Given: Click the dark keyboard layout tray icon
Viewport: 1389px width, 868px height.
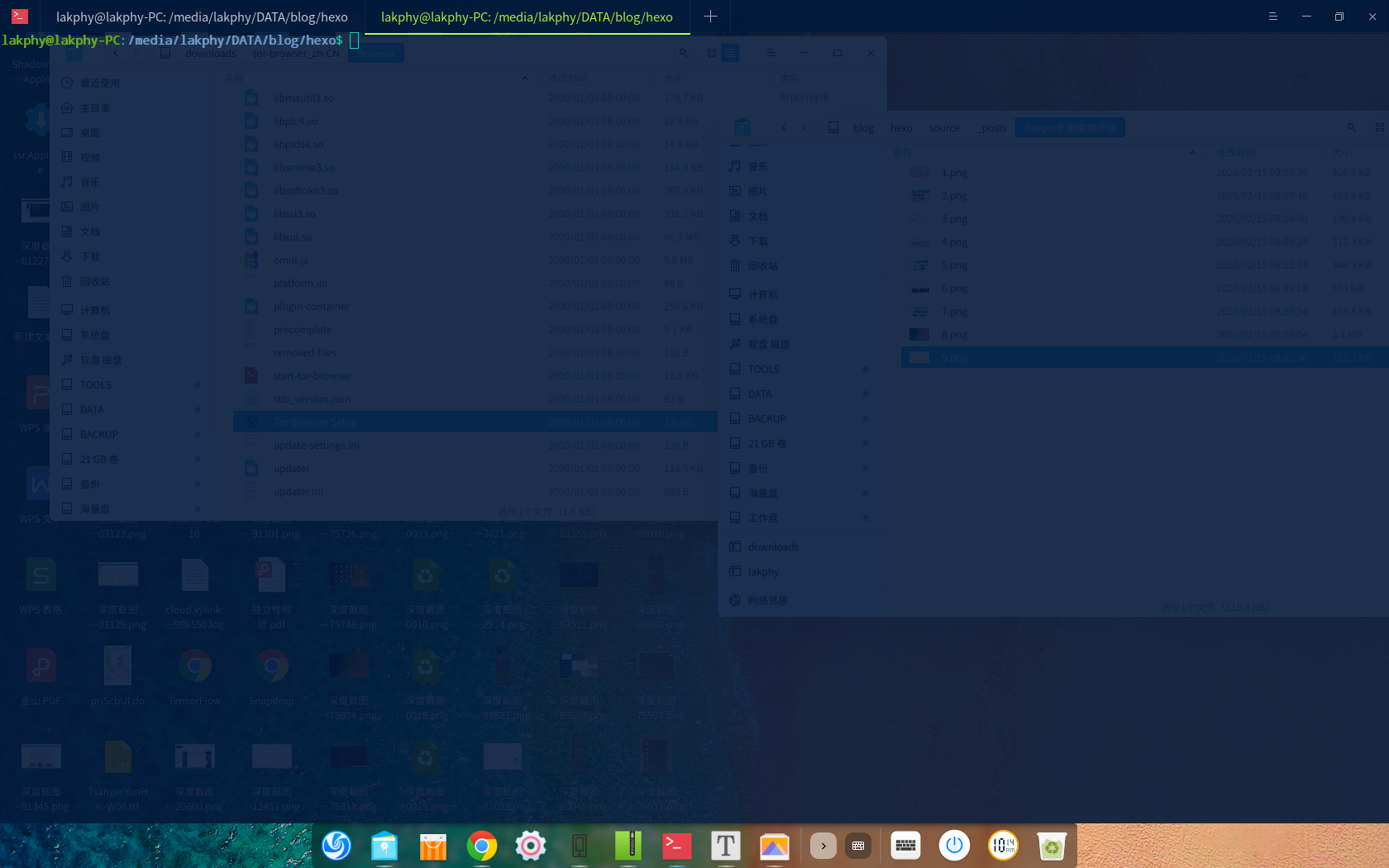Looking at the screenshot, I should [858, 846].
